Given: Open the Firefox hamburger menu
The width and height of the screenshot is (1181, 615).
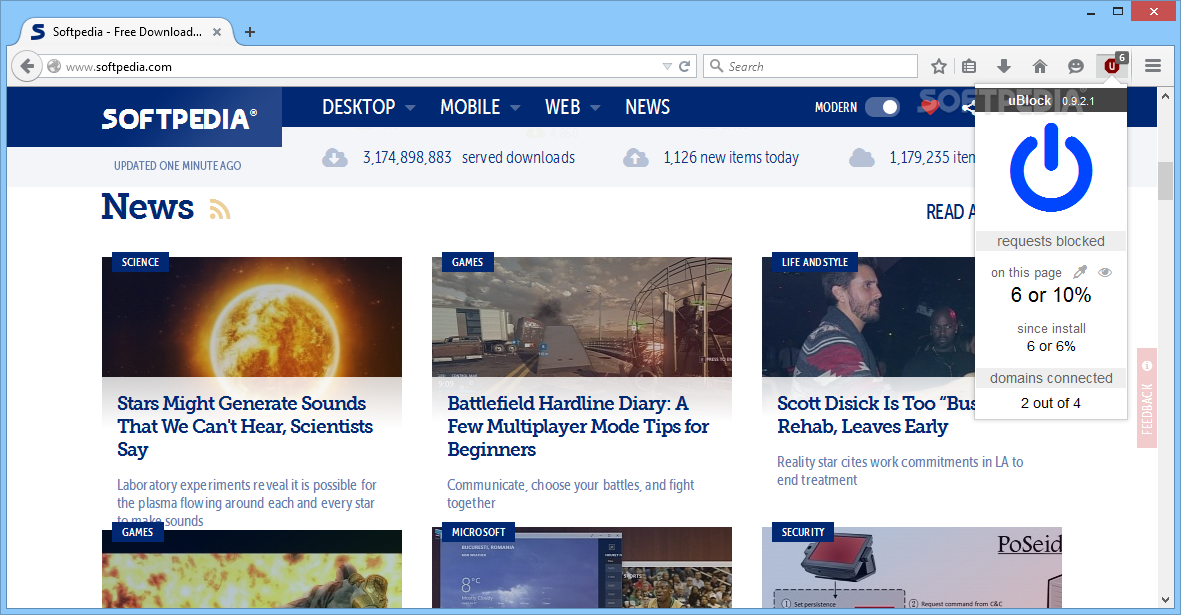Looking at the screenshot, I should coord(1152,66).
